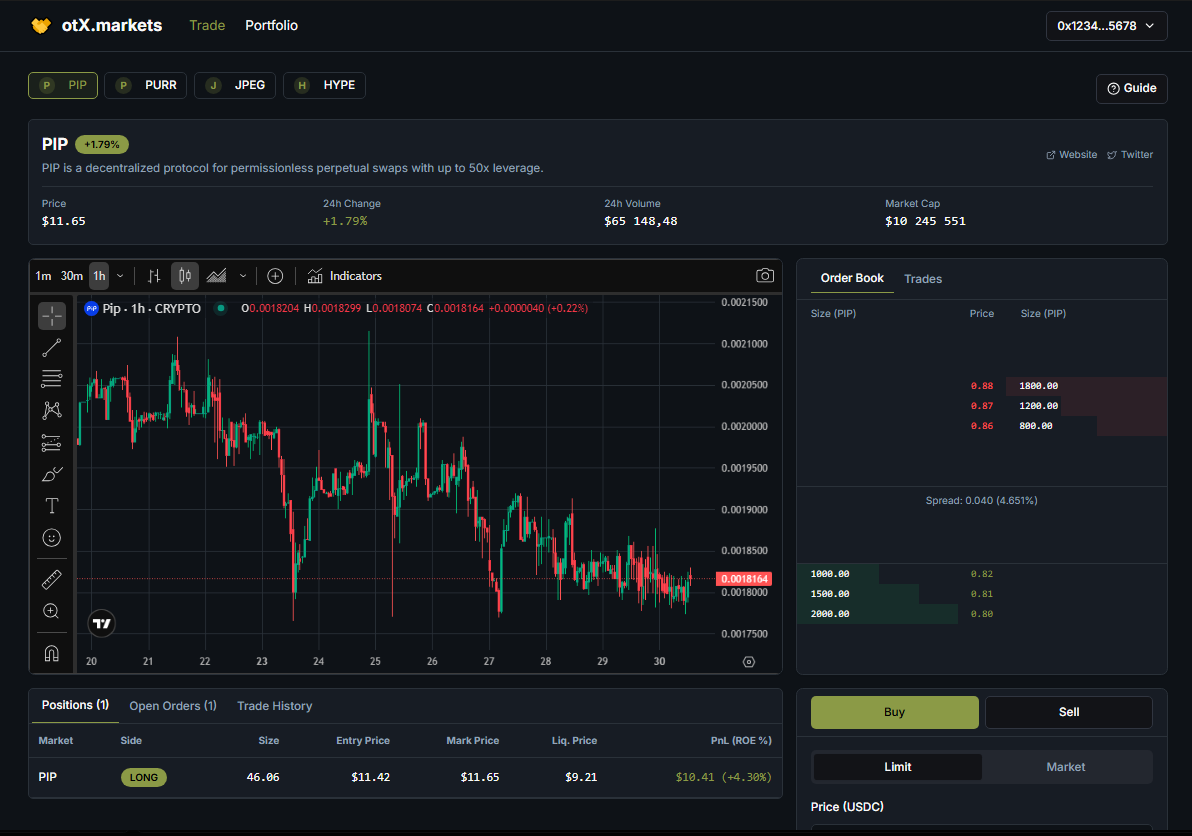Select the 1m timeframe
The width and height of the screenshot is (1192, 836).
click(x=43, y=276)
